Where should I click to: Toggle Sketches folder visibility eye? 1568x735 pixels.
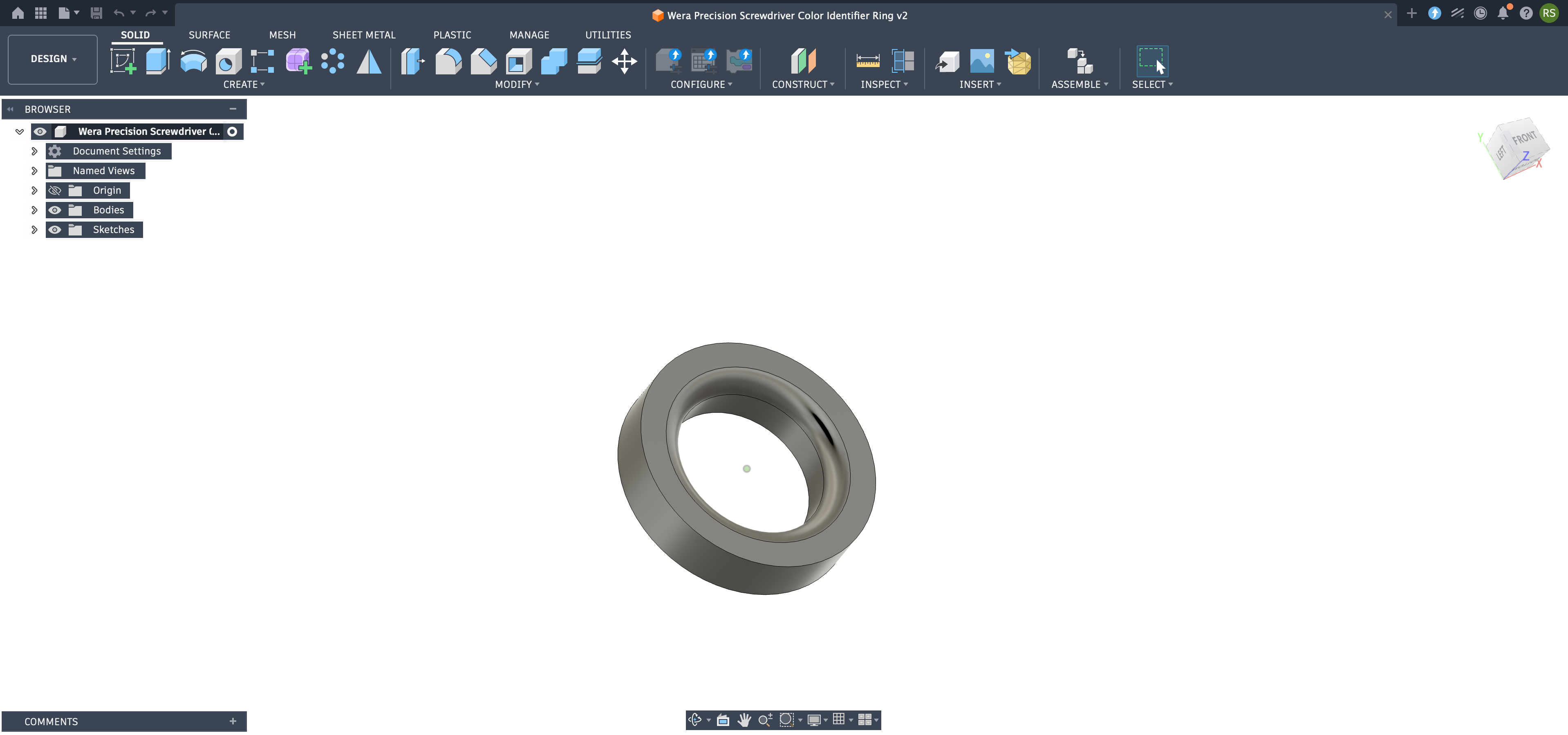pyautogui.click(x=55, y=230)
